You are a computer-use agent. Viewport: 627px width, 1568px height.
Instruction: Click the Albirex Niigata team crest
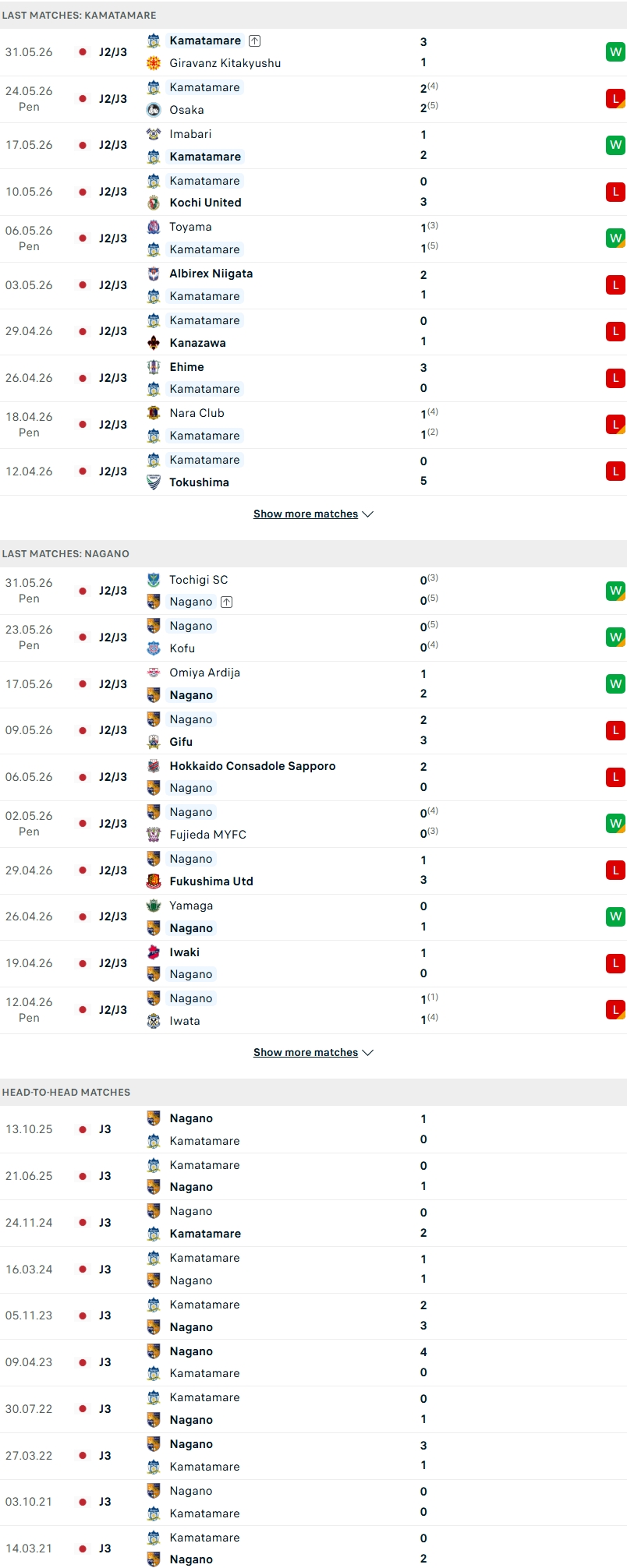coord(154,274)
